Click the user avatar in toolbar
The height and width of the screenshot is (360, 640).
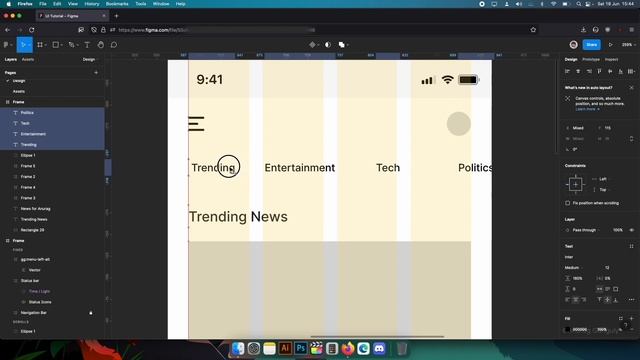click(573, 45)
